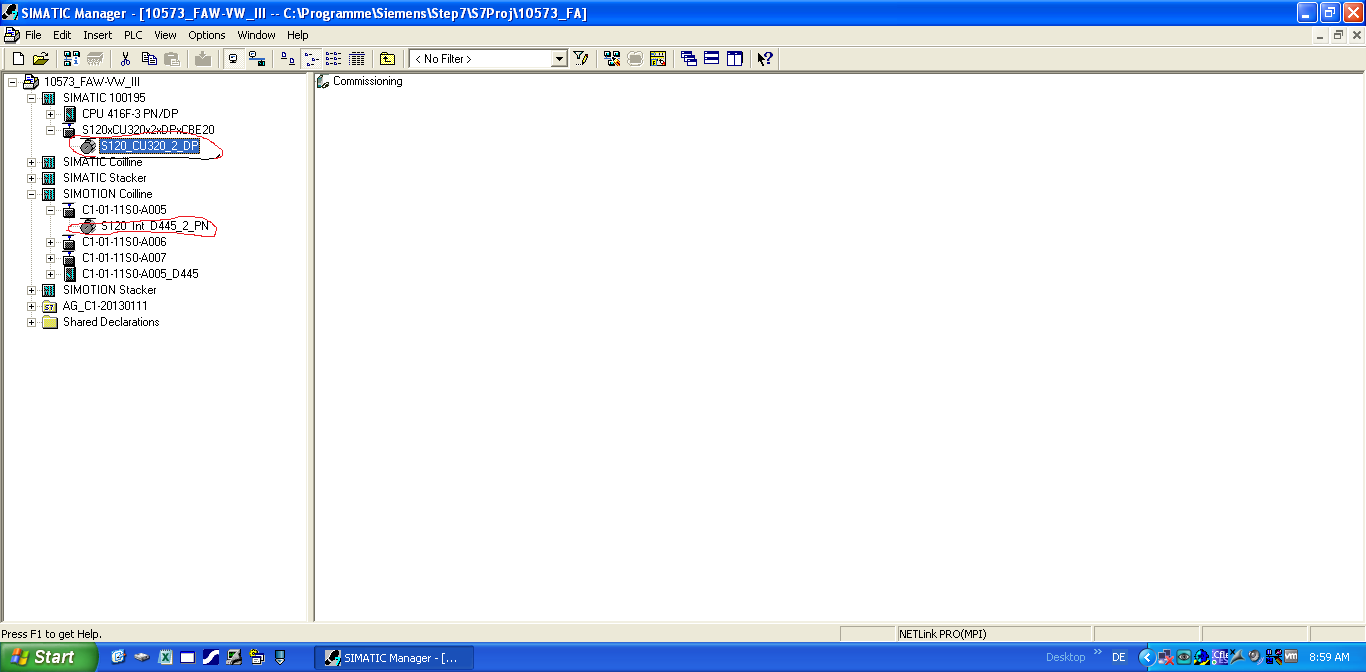
Task: Open the No Filter dropdown
Action: [x=559, y=59]
